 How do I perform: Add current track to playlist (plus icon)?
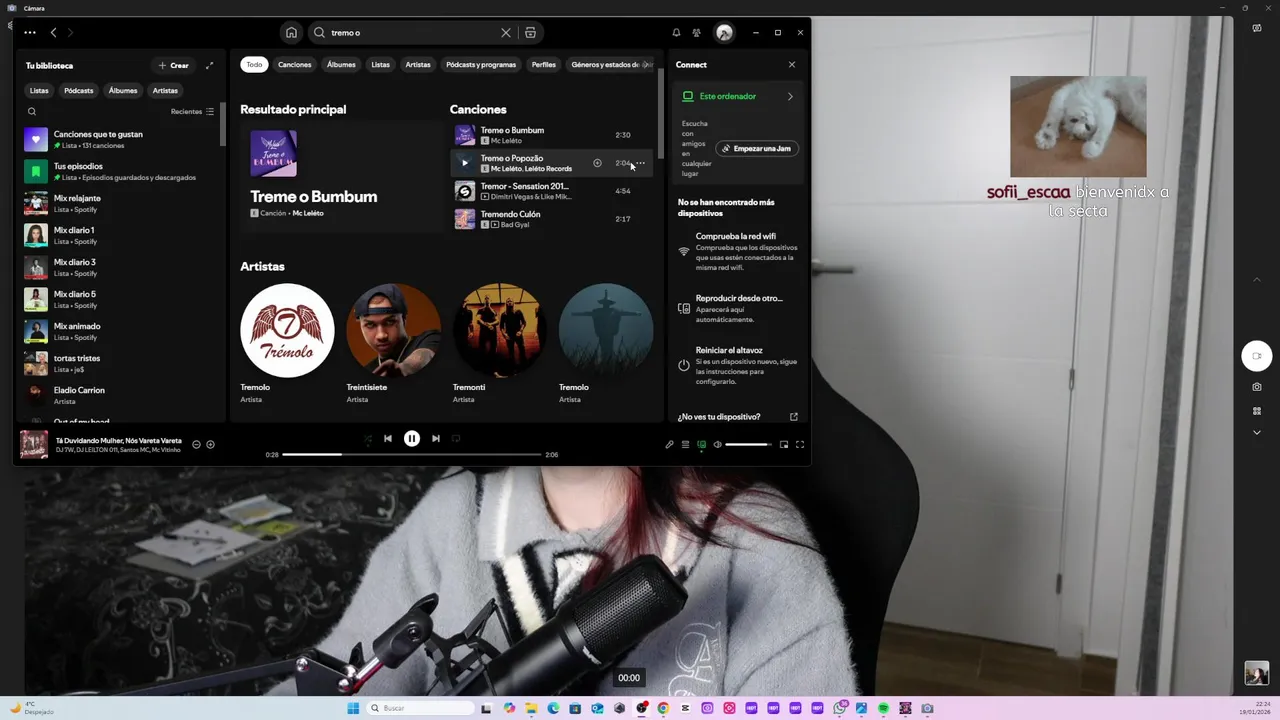(x=210, y=444)
